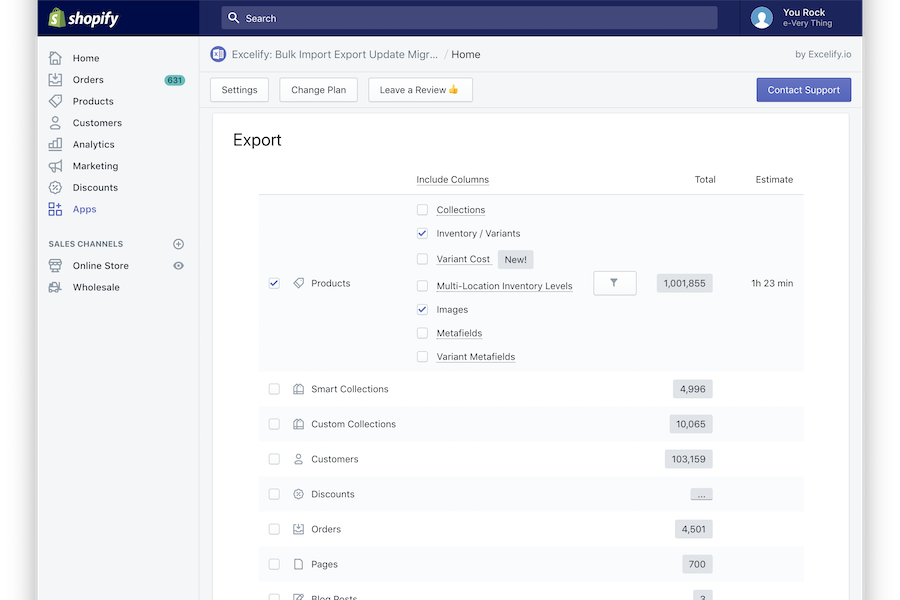The width and height of the screenshot is (900, 600).
Task: Click the 4,996 smart collections total
Action: [x=693, y=389]
